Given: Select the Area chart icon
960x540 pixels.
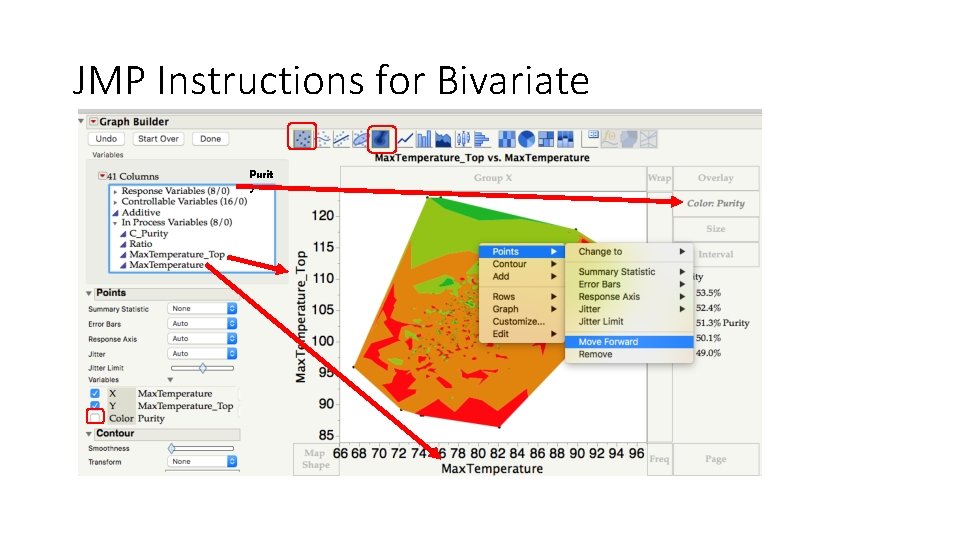Looking at the screenshot, I should [x=443, y=140].
